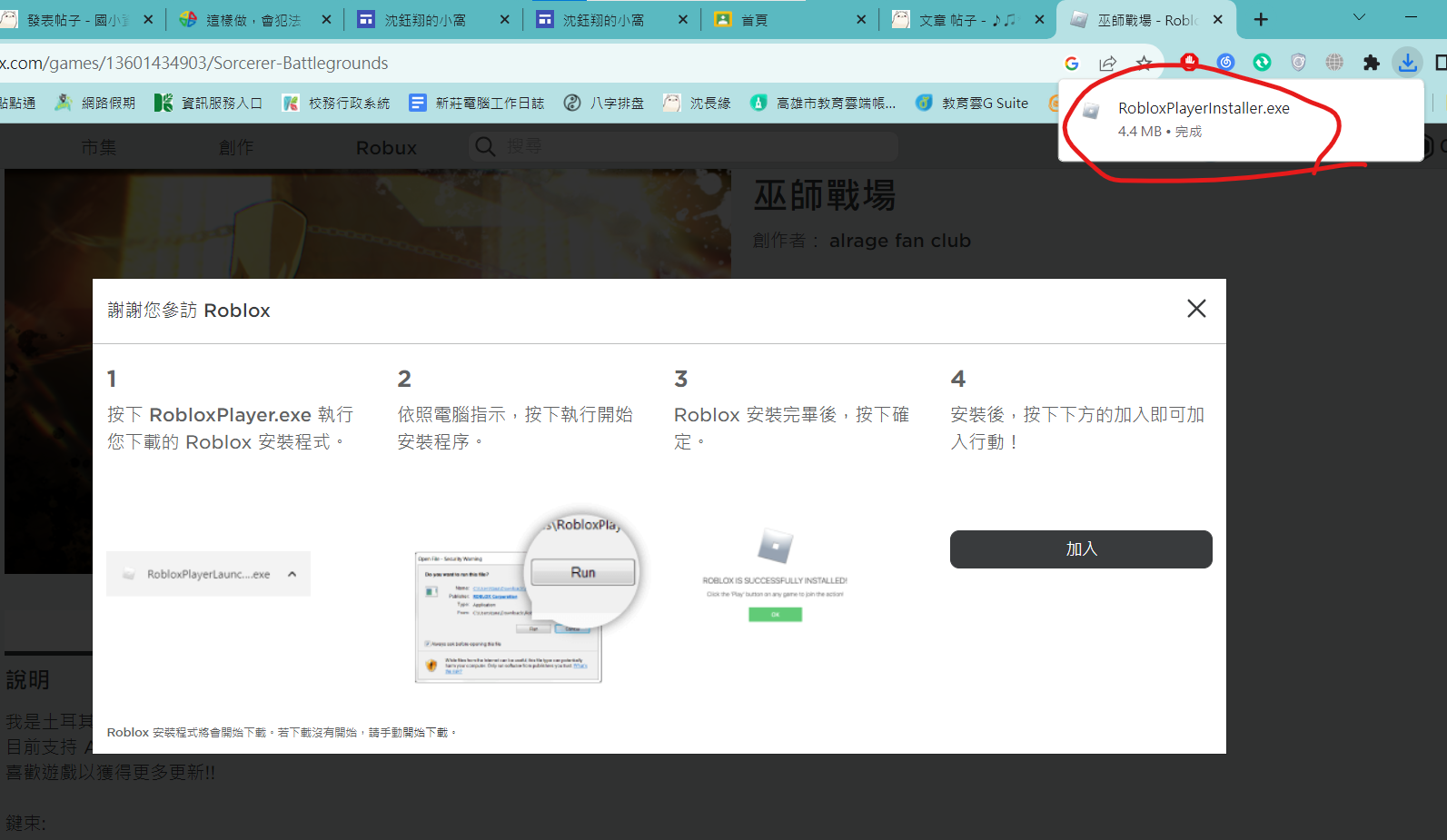Image resolution: width=1447 pixels, height=840 pixels.
Task: Click the 加入 button
Action: 1081,549
